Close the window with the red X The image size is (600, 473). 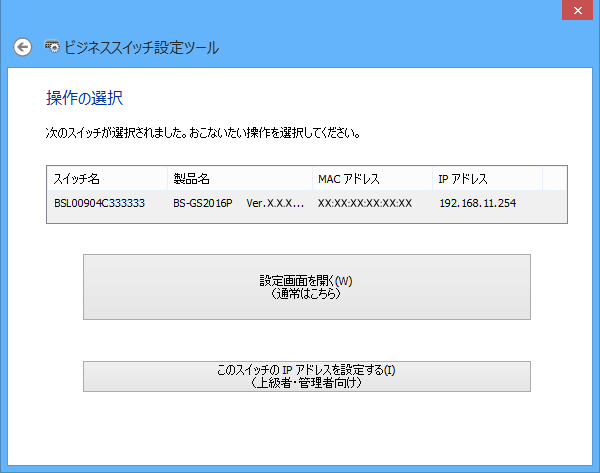coord(577,10)
